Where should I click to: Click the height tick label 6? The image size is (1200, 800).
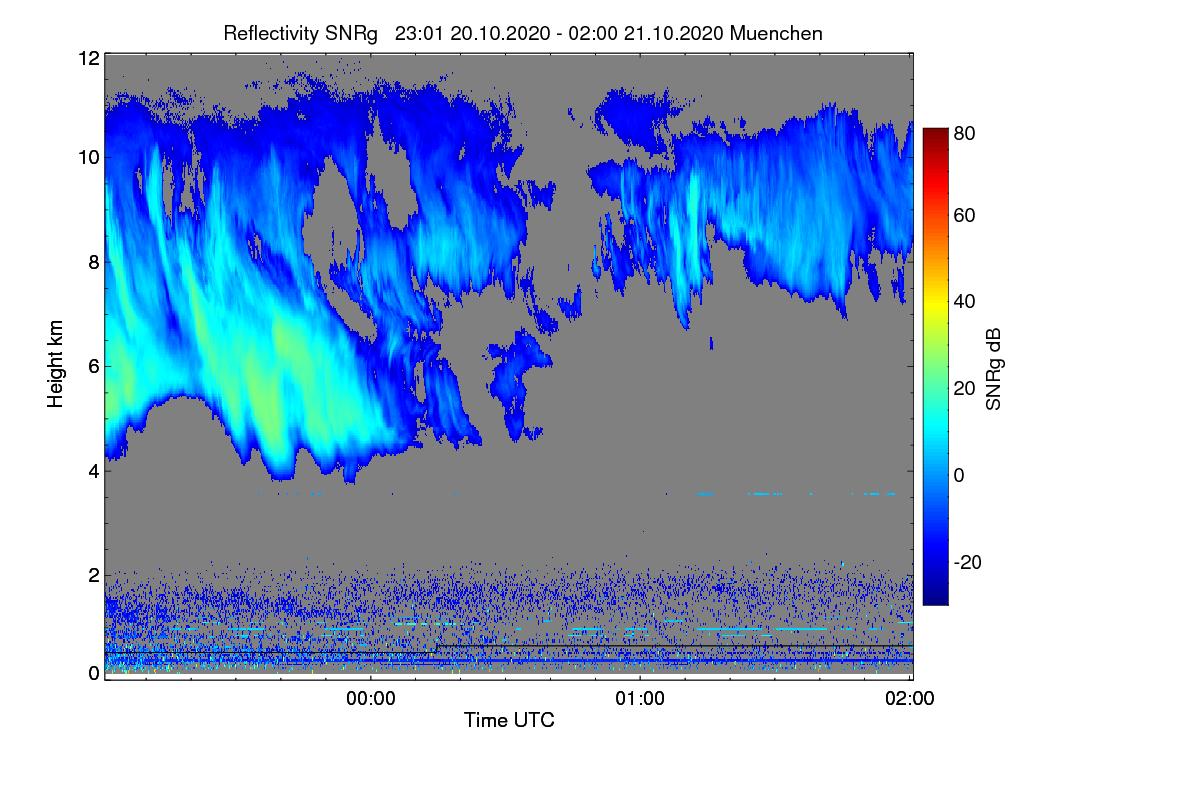(93, 366)
